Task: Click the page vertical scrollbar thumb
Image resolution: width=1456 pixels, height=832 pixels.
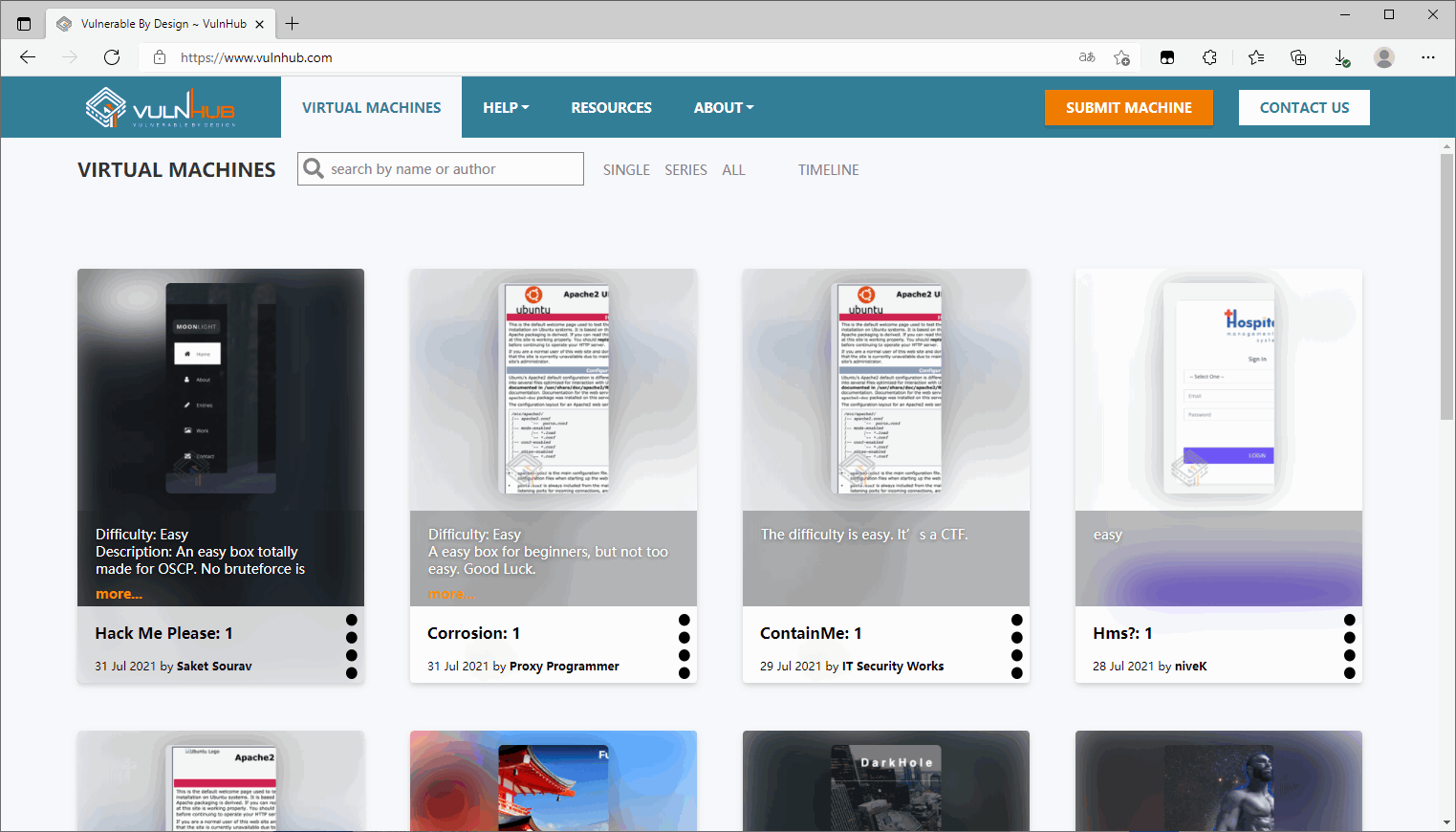Action: coord(1447,287)
